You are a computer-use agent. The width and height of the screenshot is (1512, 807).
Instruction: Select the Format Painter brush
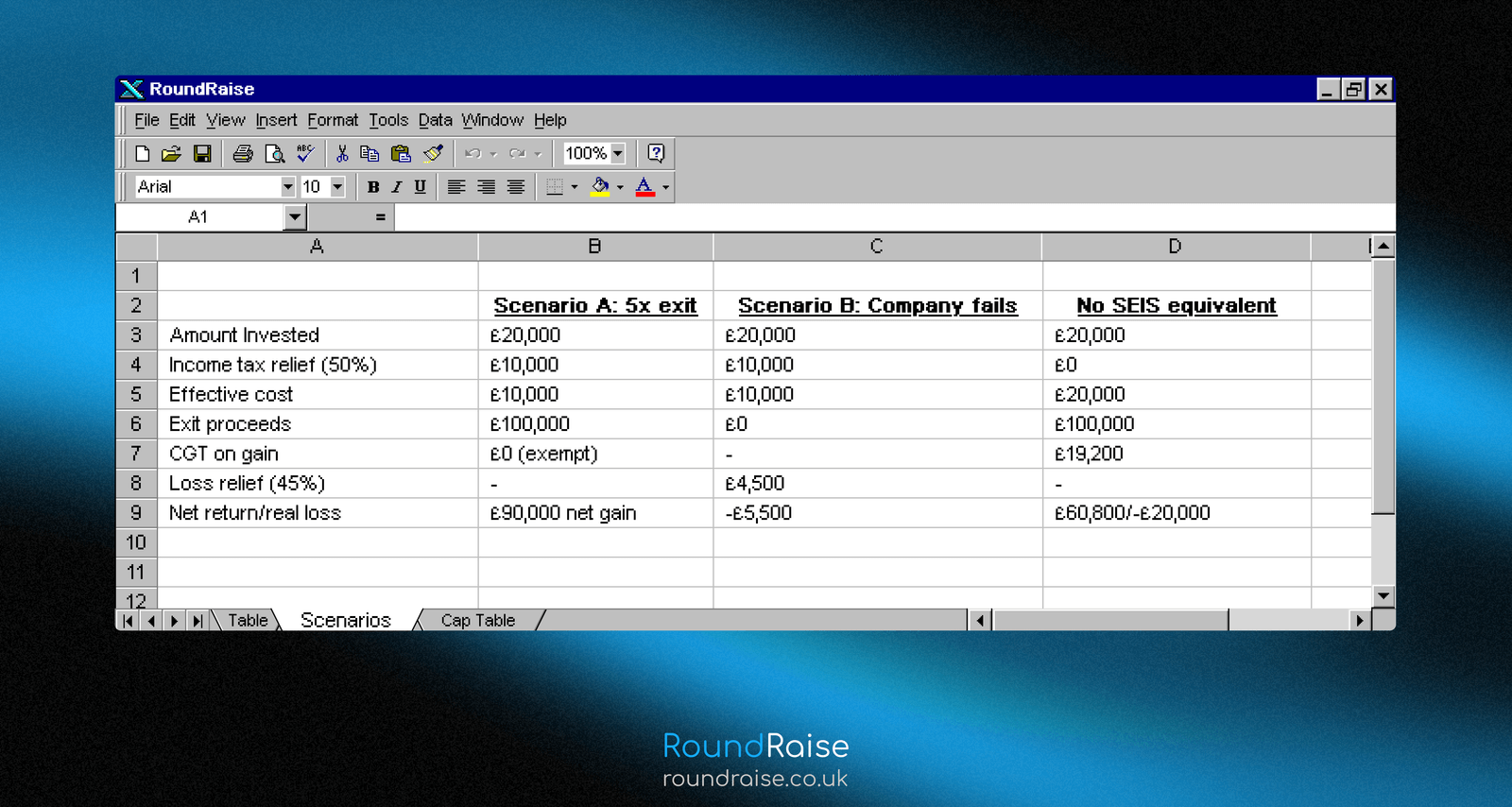[x=433, y=153]
